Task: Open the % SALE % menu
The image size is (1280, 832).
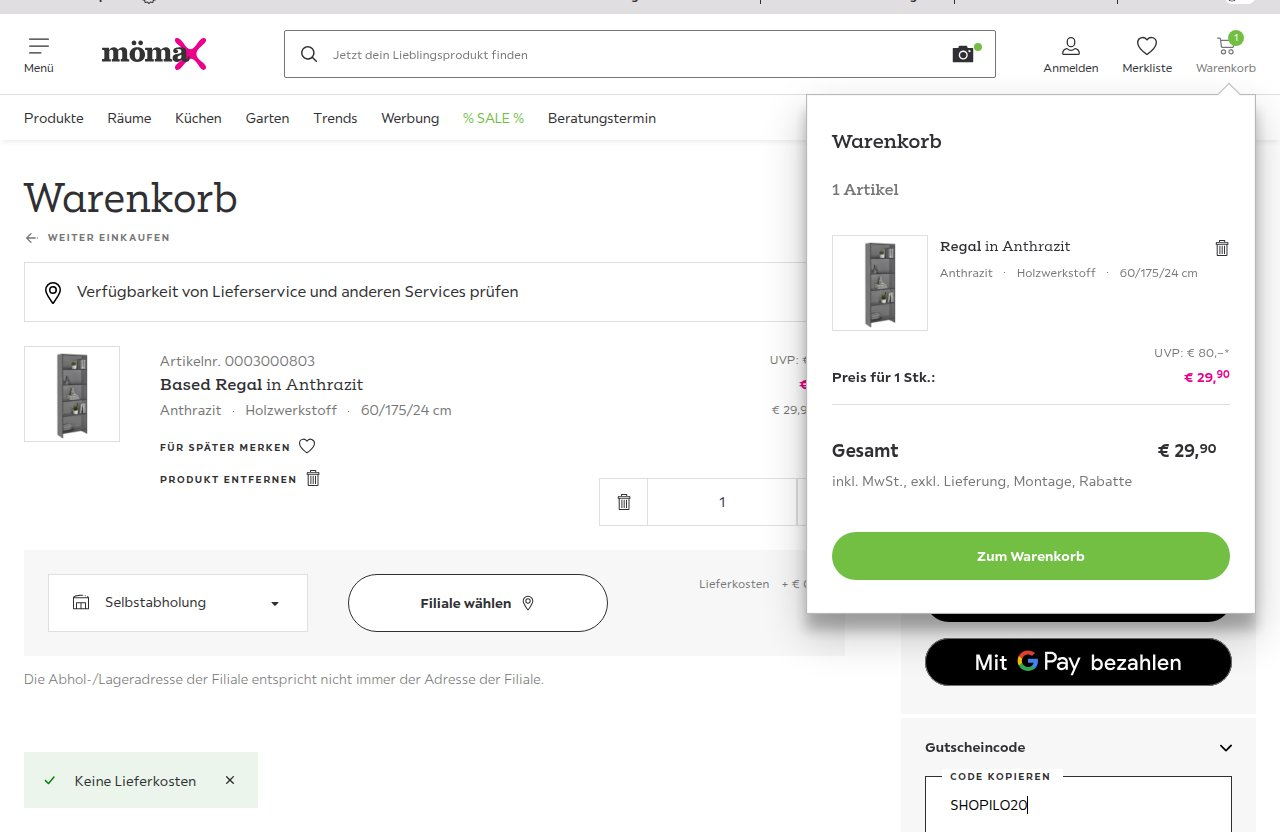Action: point(493,118)
